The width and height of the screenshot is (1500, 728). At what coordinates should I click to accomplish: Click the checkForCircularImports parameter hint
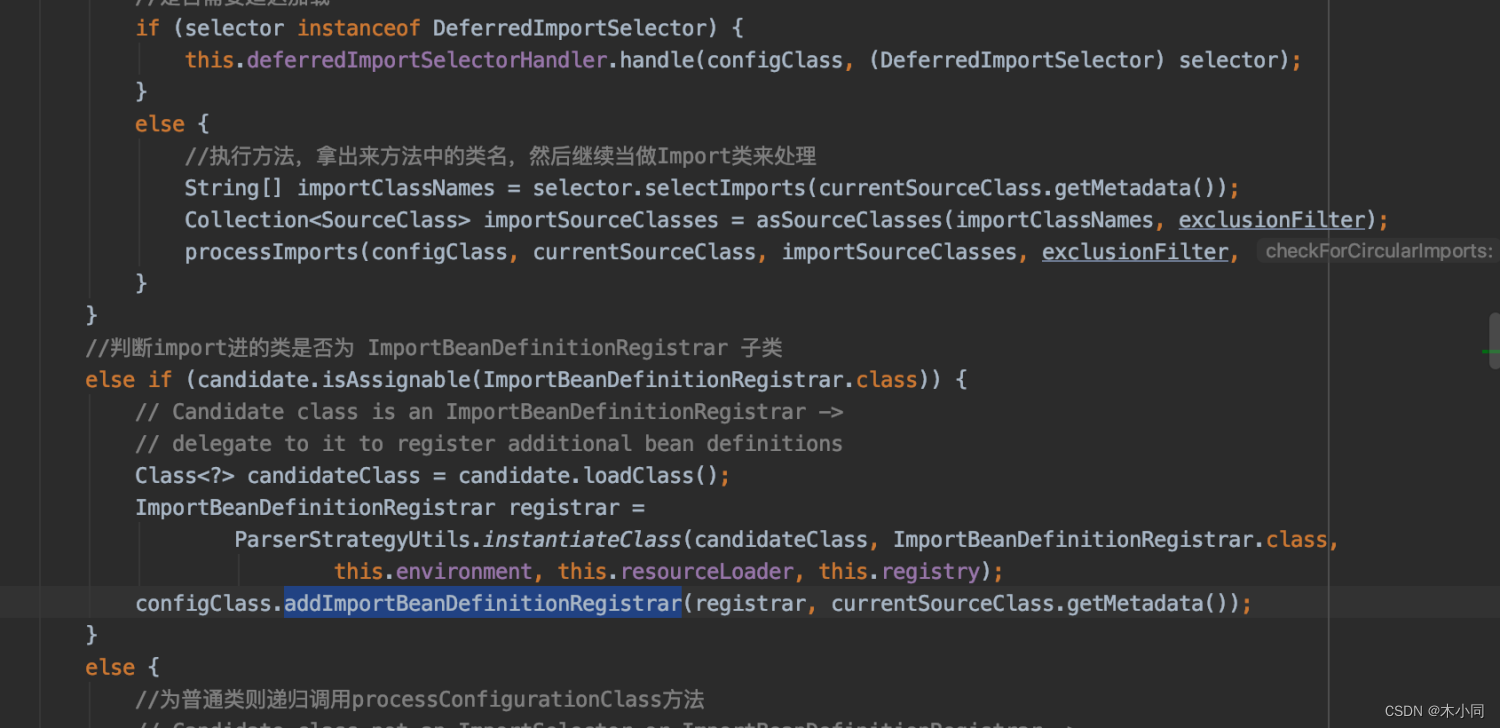pos(1379,251)
